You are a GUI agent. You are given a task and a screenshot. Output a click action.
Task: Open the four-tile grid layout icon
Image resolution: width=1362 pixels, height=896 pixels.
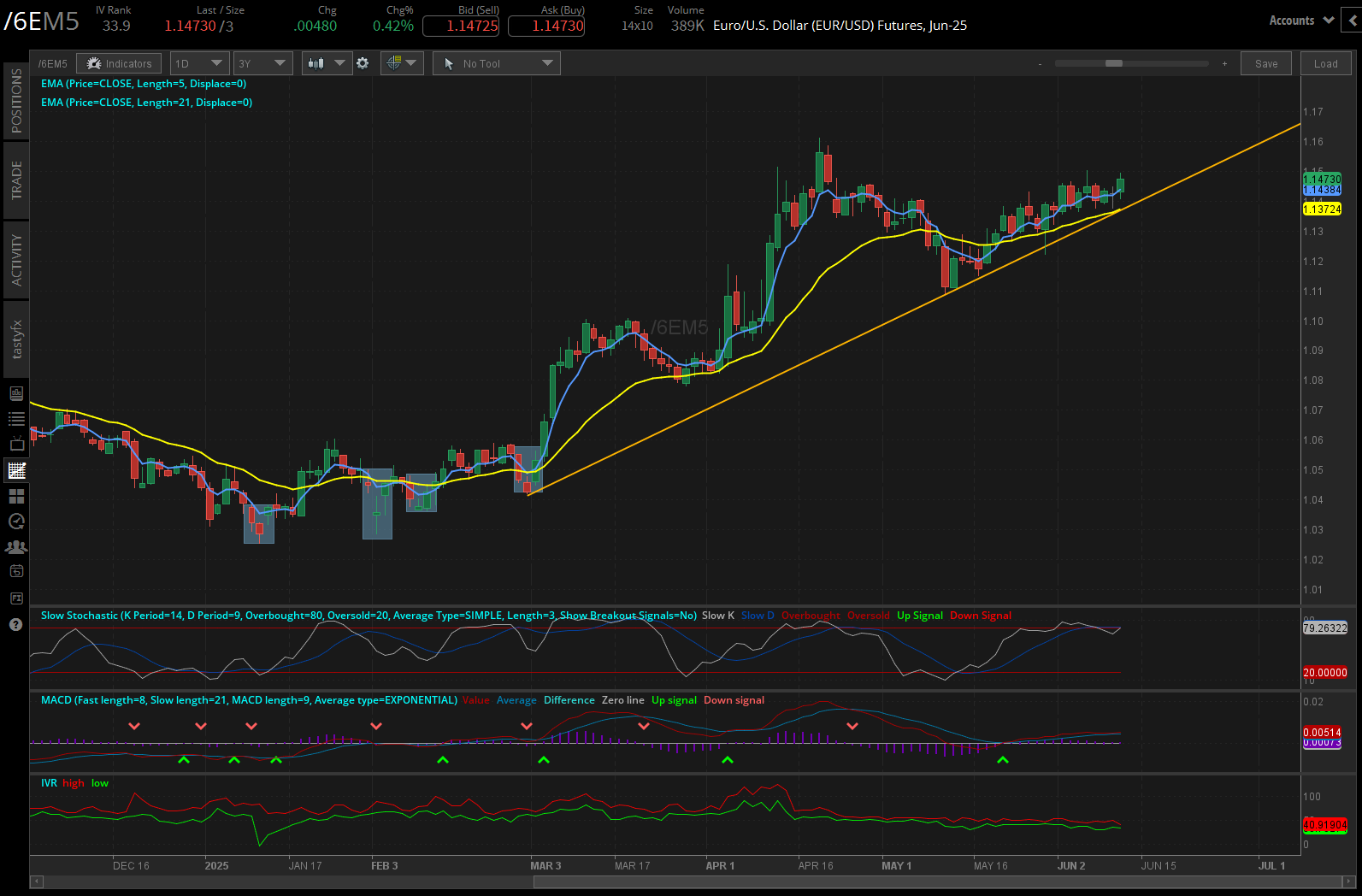pos(16,496)
